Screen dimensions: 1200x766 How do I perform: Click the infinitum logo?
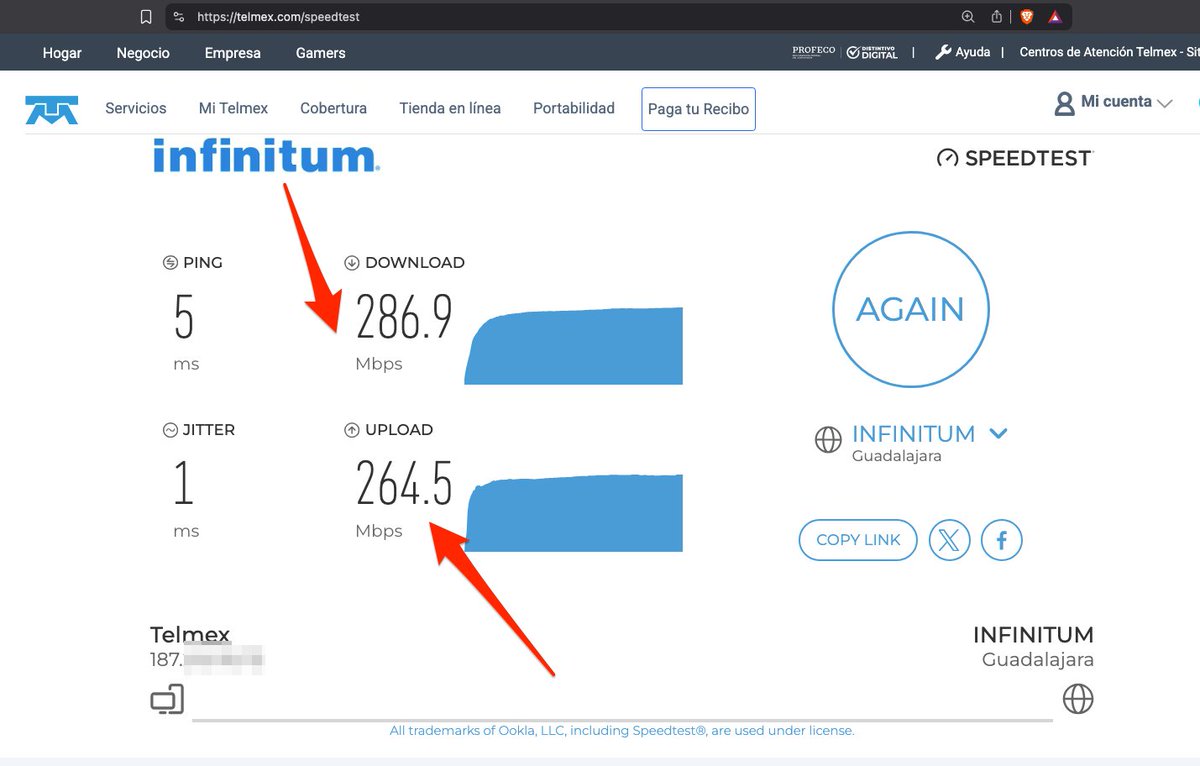(265, 157)
